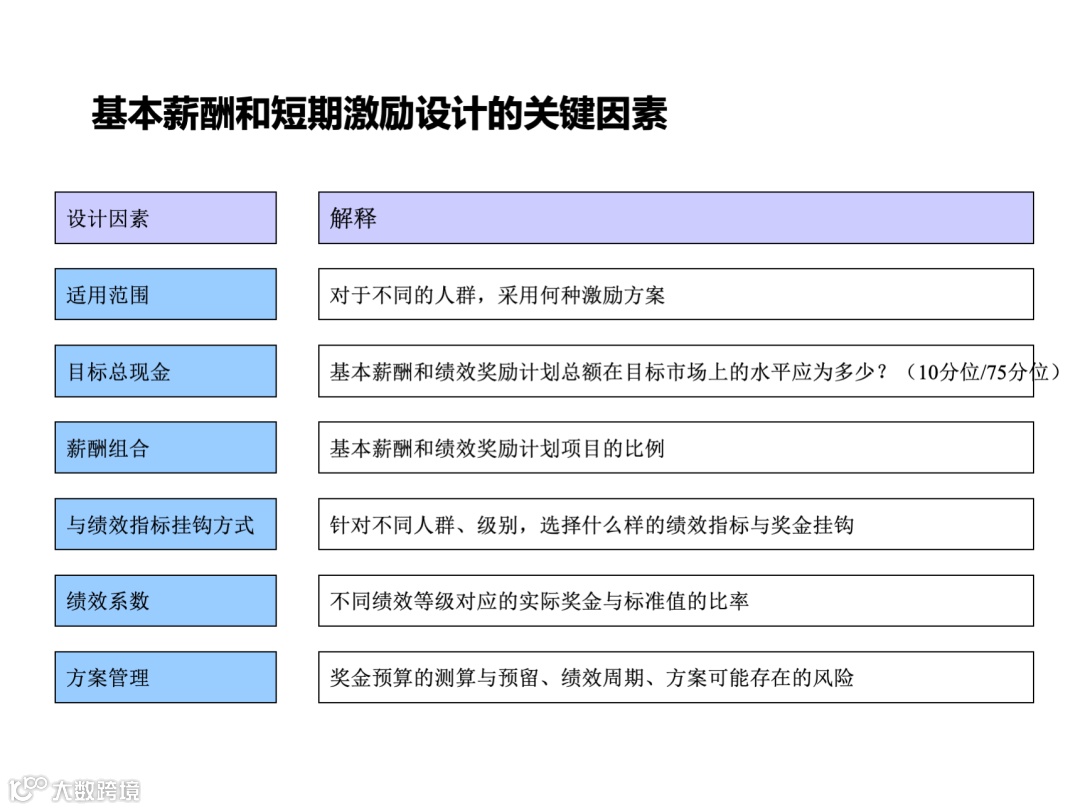Viewport: 1080px width, 810px height.
Task: Click the 目标总现金 box
Action: point(165,371)
